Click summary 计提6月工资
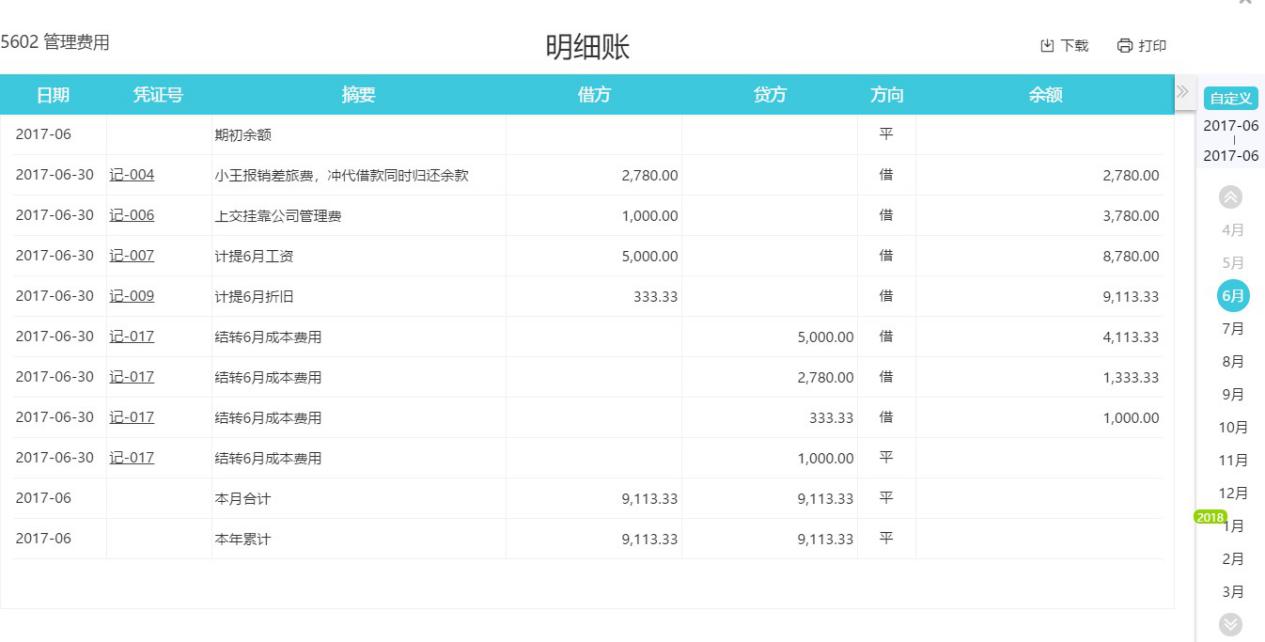The width and height of the screenshot is (1265, 642). [x=254, y=256]
